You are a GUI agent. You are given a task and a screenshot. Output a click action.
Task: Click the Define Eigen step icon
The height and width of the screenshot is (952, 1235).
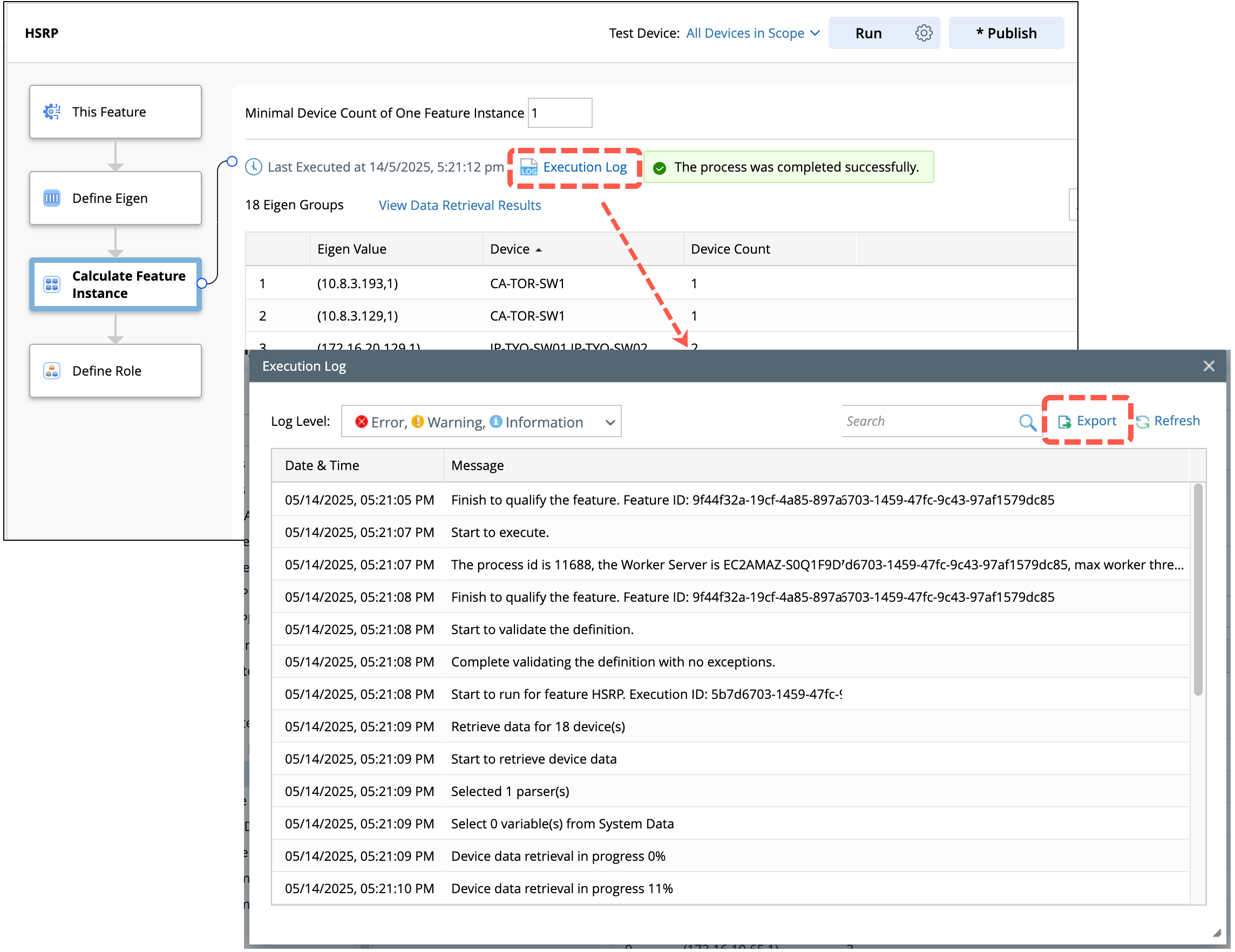click(x=52, y=199)
